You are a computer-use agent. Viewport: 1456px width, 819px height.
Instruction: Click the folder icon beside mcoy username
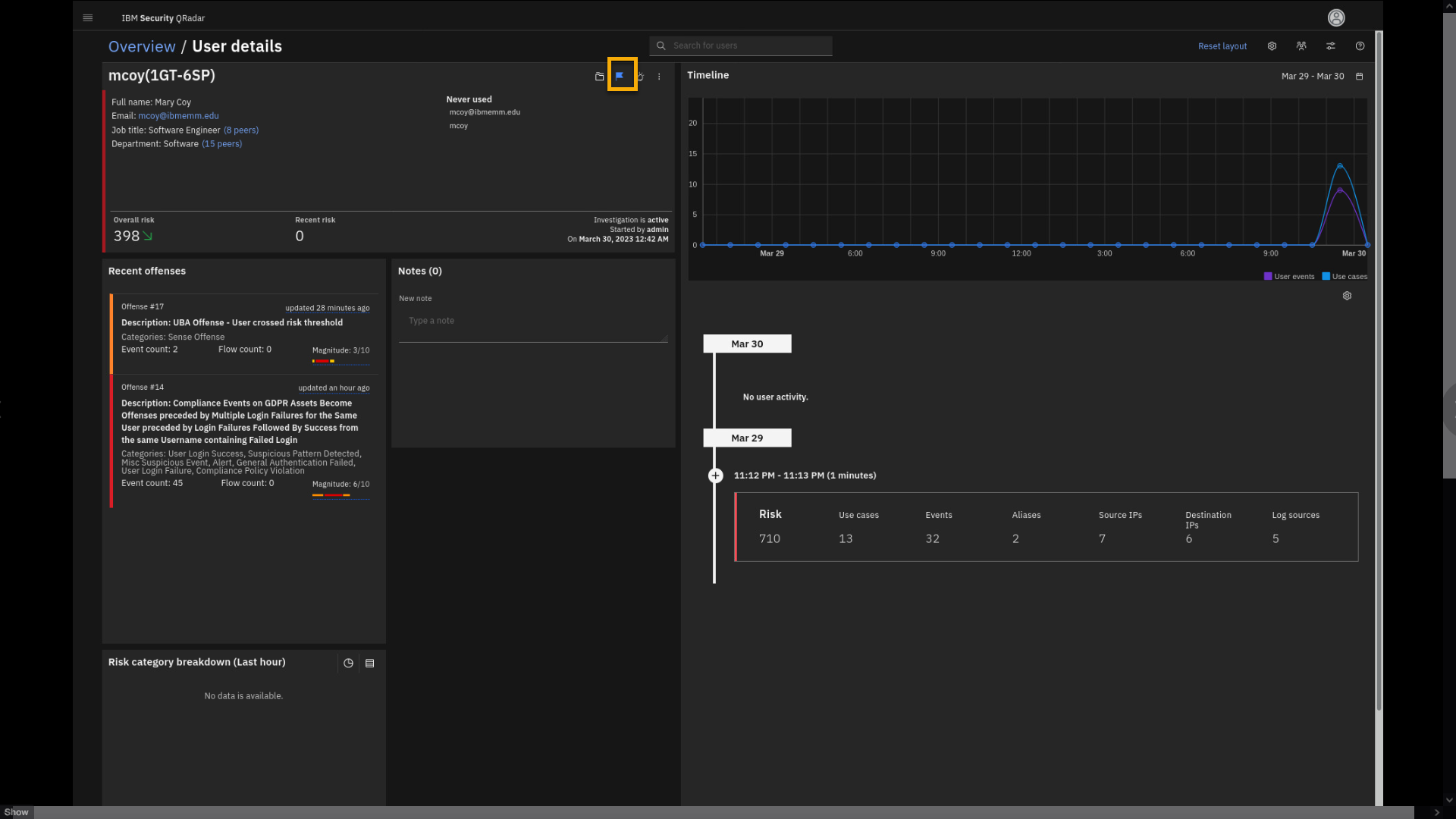599,77
